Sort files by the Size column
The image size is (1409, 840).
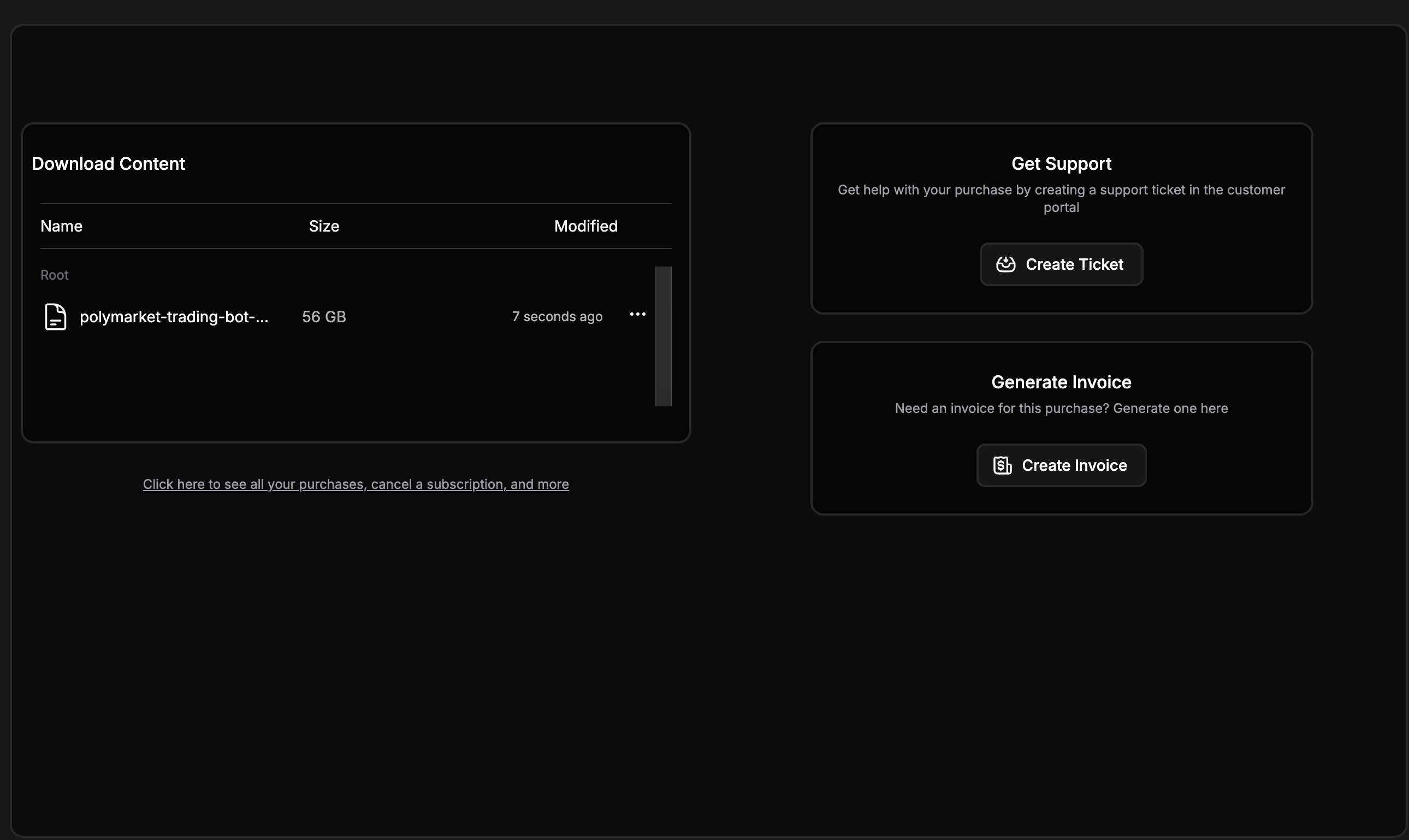pyautogui.click(x=323, y=226)
